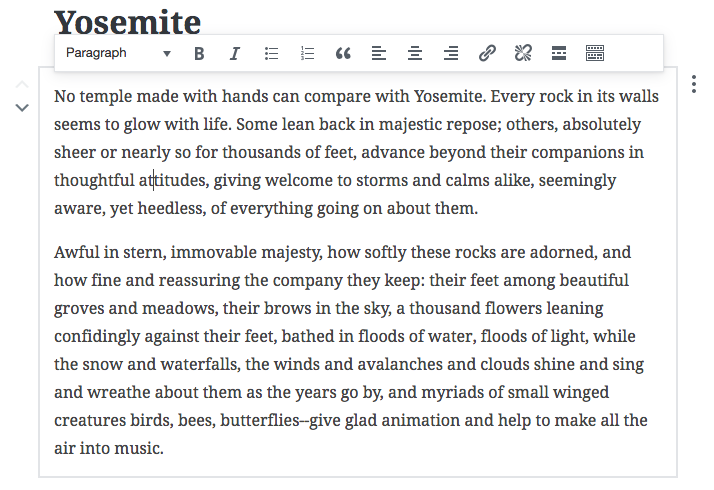Apply blockquote formatting
This screenshot has width=714, height=490.
point(343,53)
